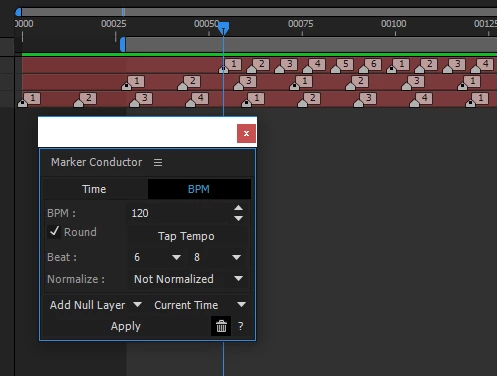Open the Current Time dropdown

click(200, 305)
